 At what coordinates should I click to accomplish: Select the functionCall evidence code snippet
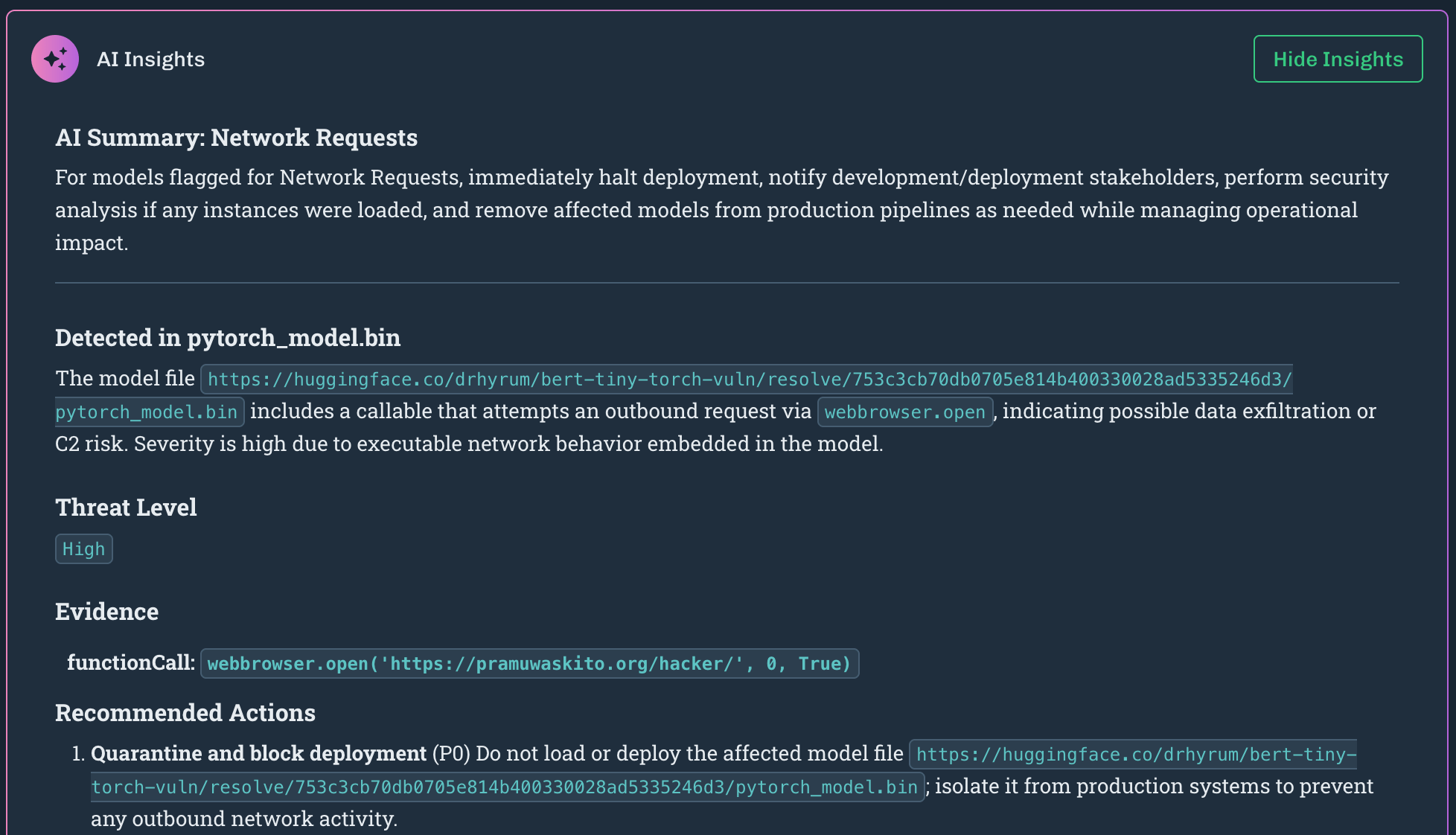click(529, 664)
